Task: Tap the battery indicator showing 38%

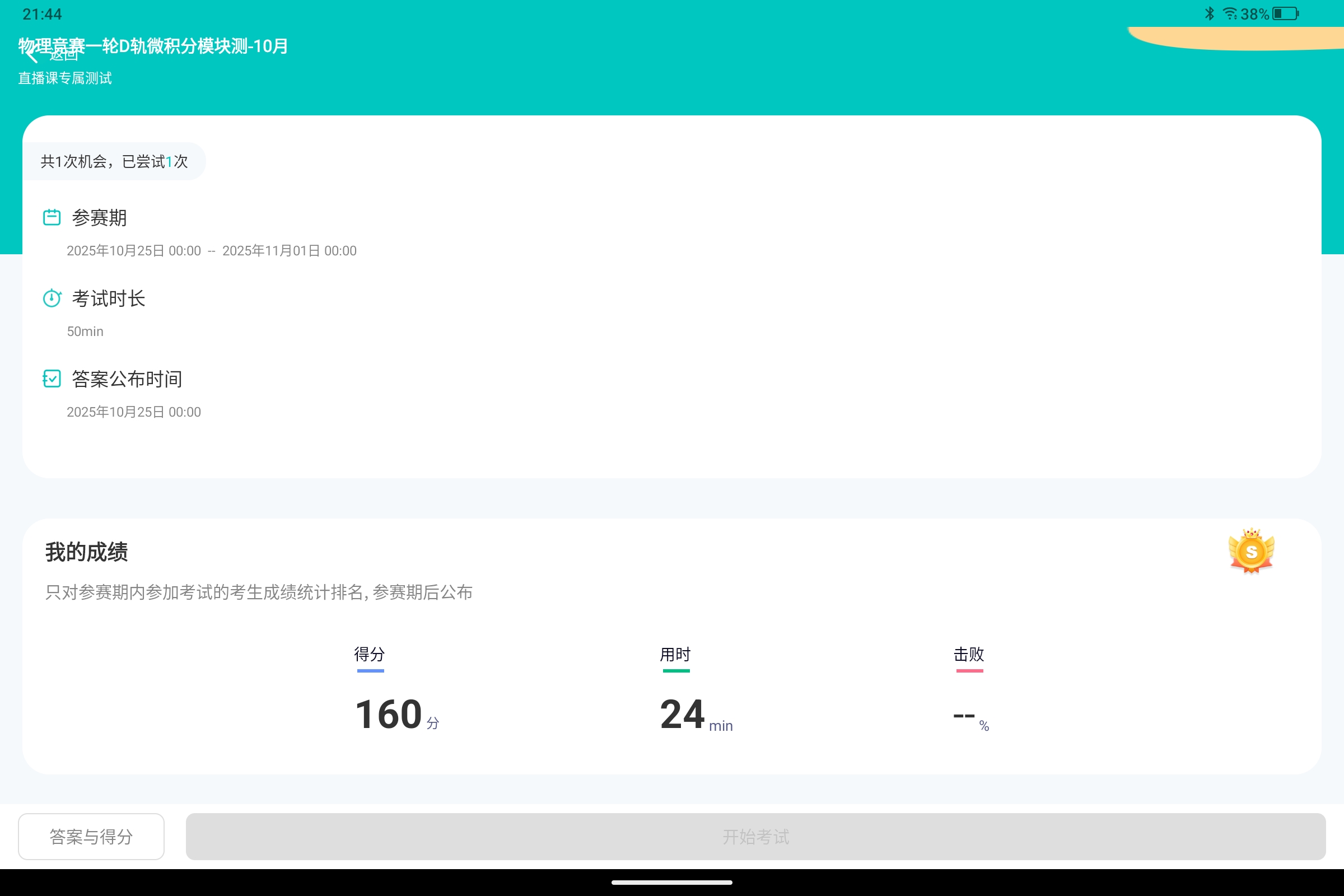Action: [x=1282, y=13]
